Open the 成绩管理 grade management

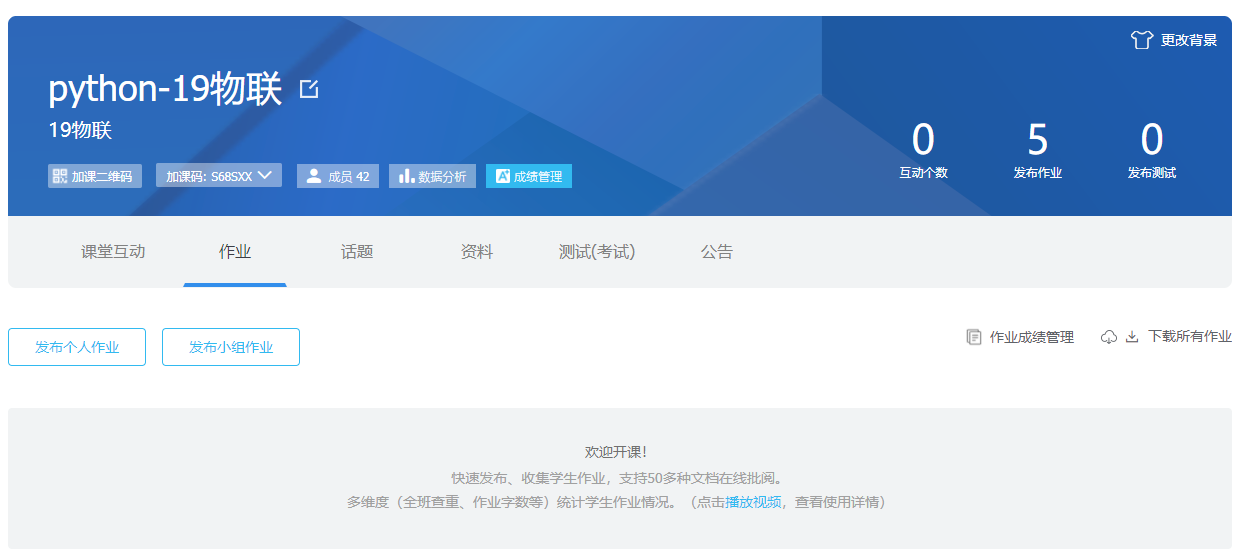click(529, 176)
